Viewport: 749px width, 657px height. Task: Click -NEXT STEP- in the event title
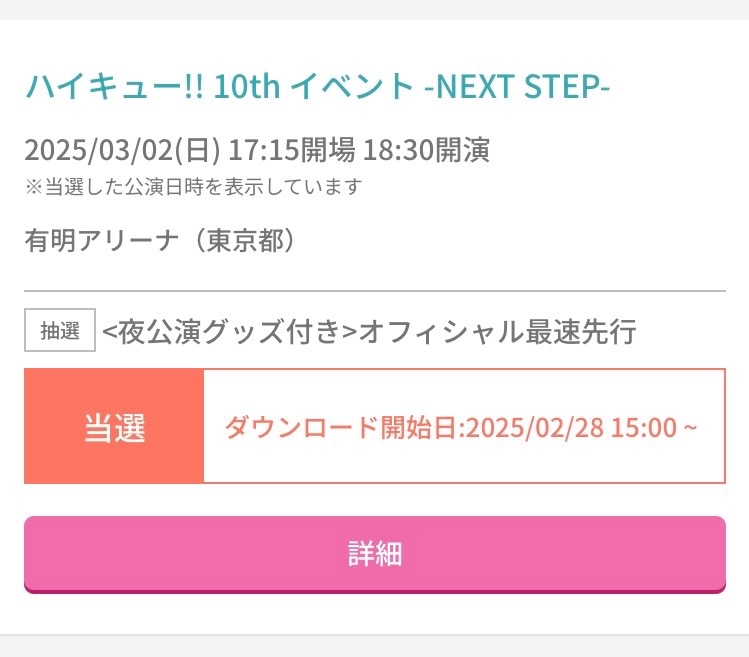pos(516,88)
